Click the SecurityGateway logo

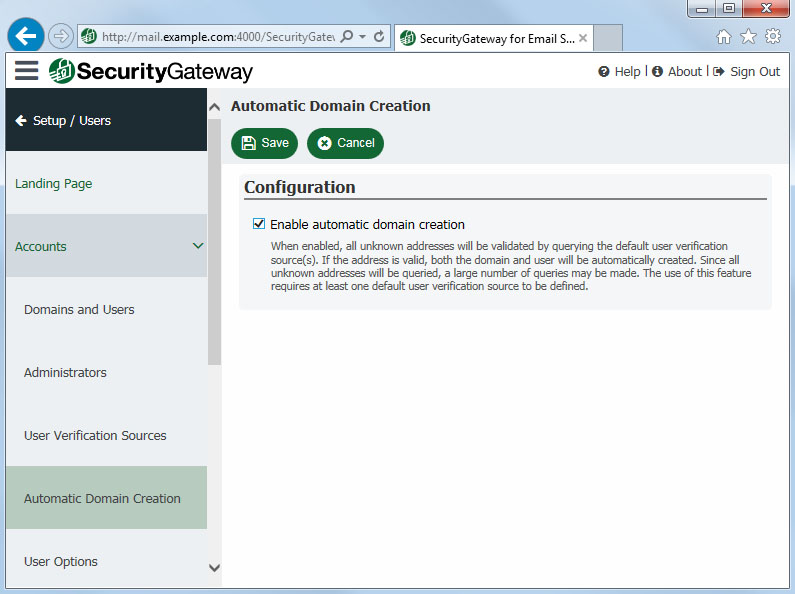click(x=151, y=71)
